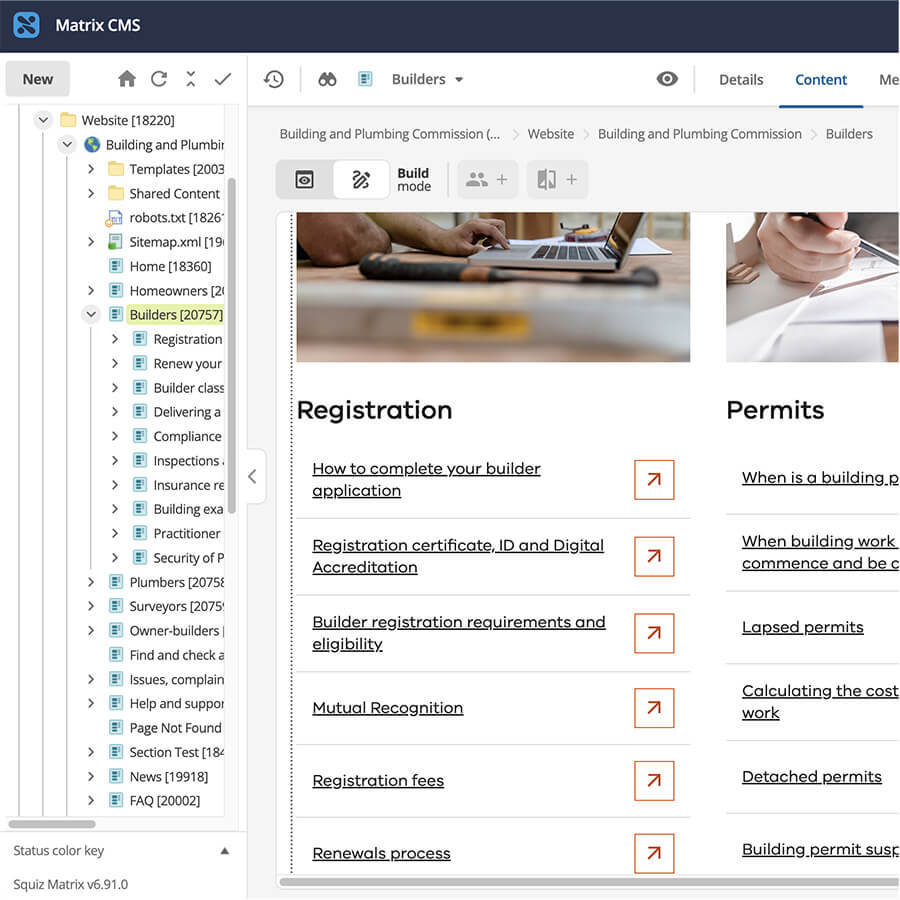Click the Shared Content folder icon
900x900 pixels.
click(116, 193)
